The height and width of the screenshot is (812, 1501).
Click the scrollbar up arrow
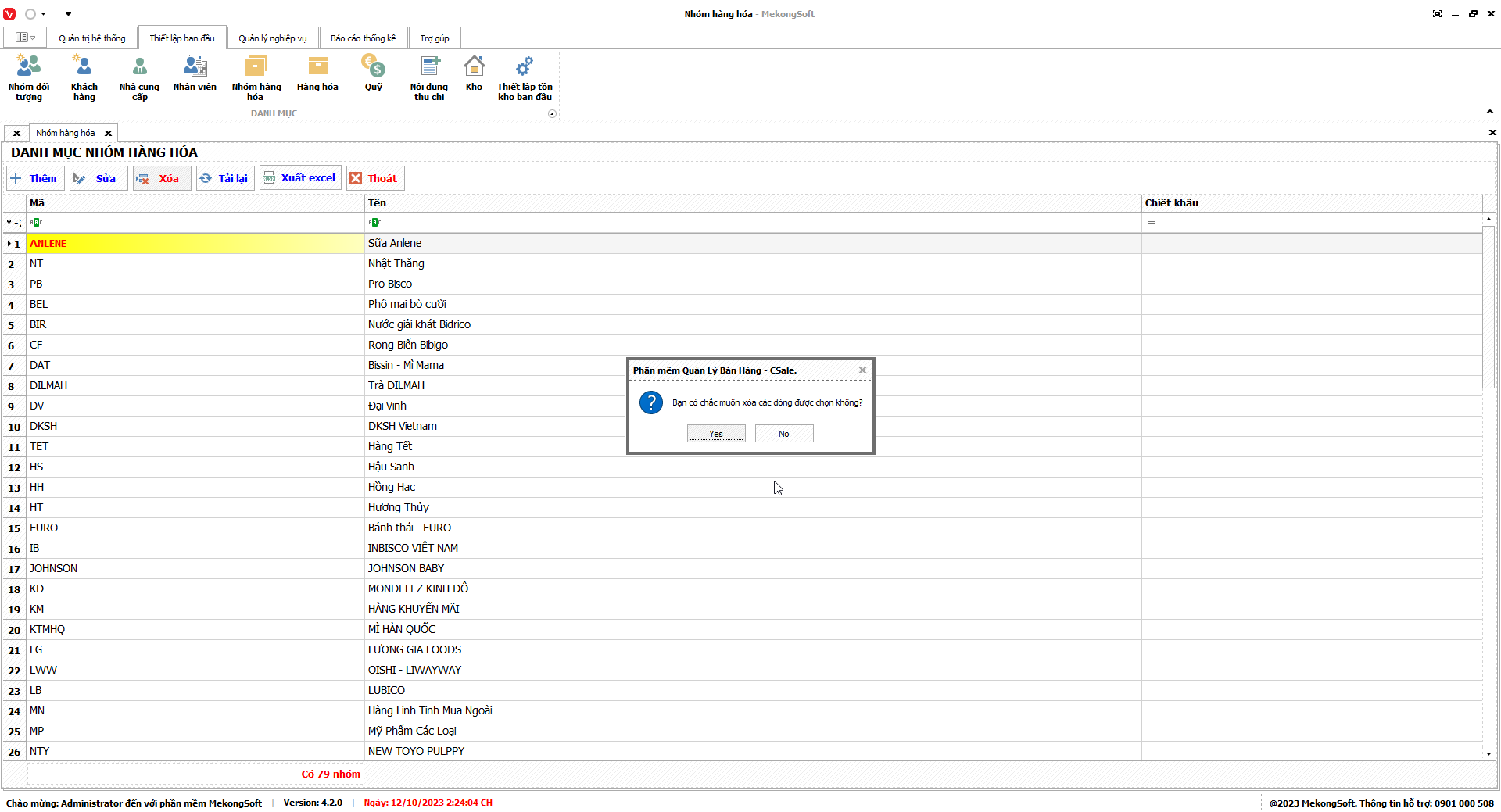pos(1488,220)
